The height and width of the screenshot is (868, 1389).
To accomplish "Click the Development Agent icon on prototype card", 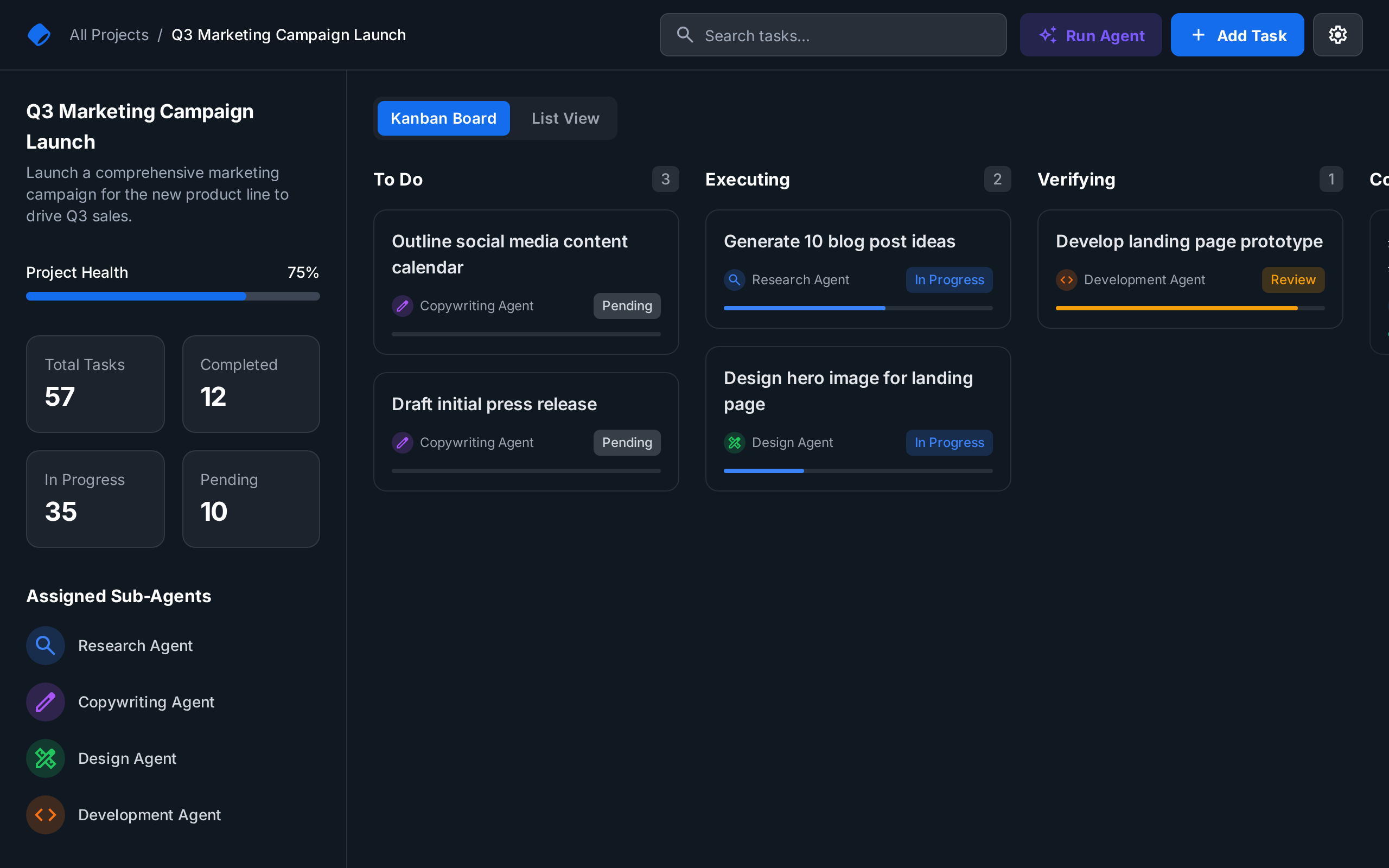I will [x=1066, y=279].
